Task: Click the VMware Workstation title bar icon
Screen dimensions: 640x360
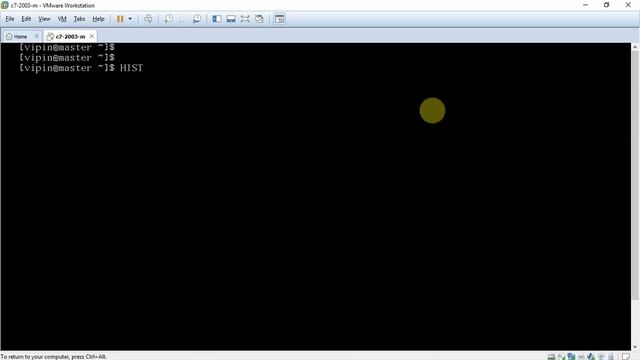Action: (x=5, y=5)
